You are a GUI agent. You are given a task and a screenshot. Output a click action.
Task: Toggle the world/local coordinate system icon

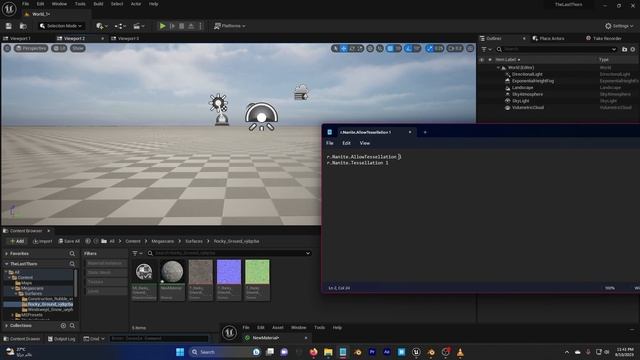coord(370,49)
